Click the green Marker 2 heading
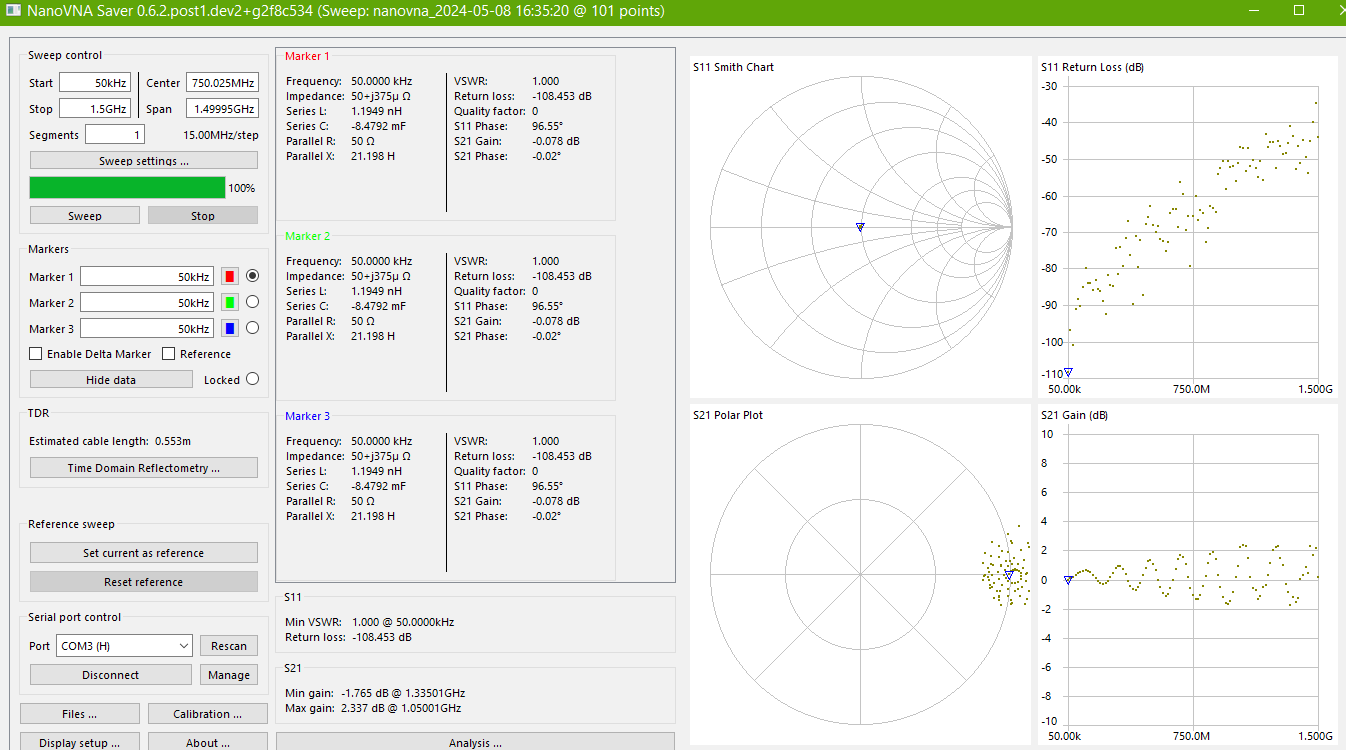1346x750 pixels. click(x=307, y=236)
